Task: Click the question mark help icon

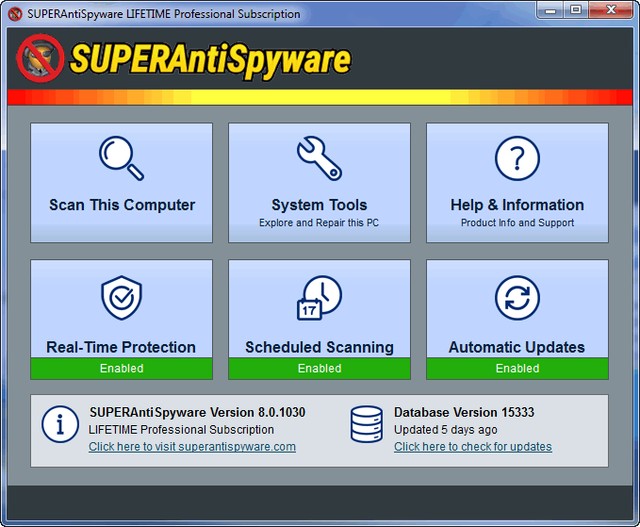Action: pyautogui.click(x=517, y=158)
